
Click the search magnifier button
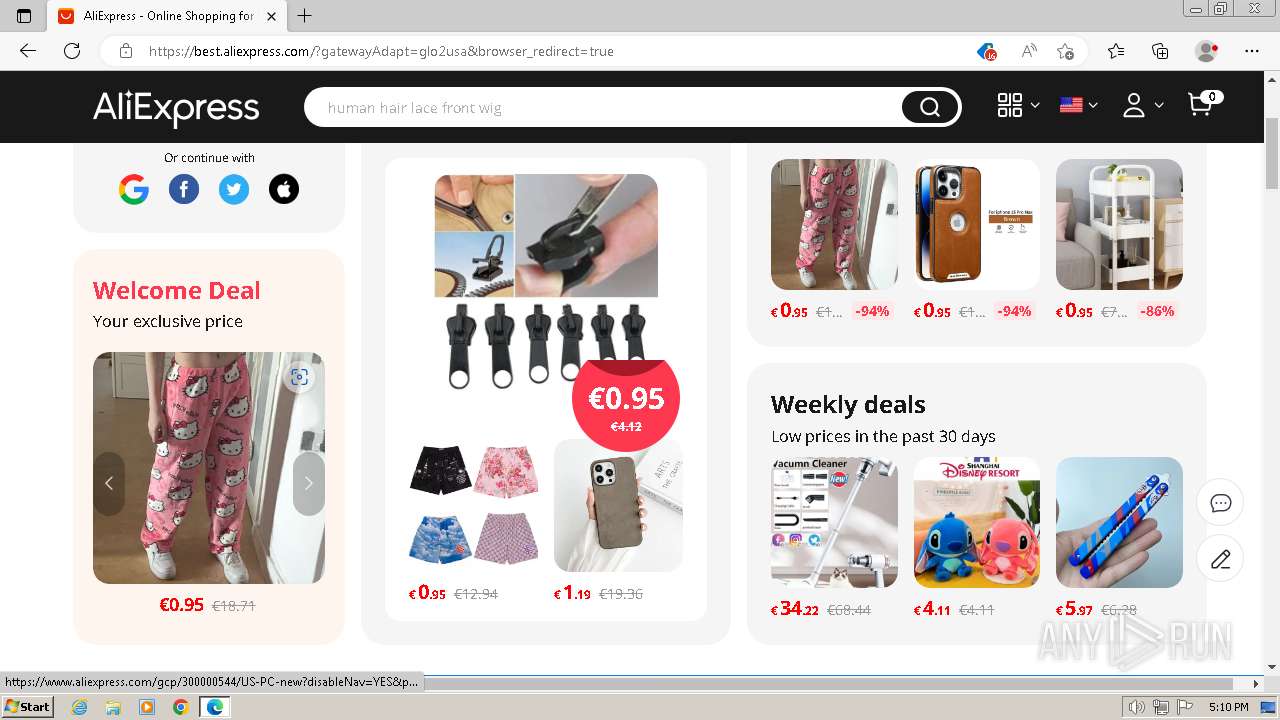pos(930,107)
